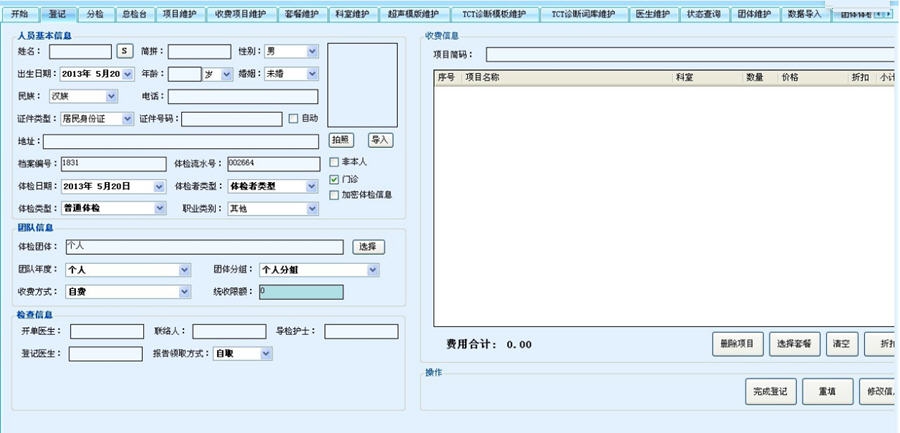The height and width of the screenshot is (433, 900).
Task: Click the S button beside the 姓名 field
Action: tap(125, 51)
